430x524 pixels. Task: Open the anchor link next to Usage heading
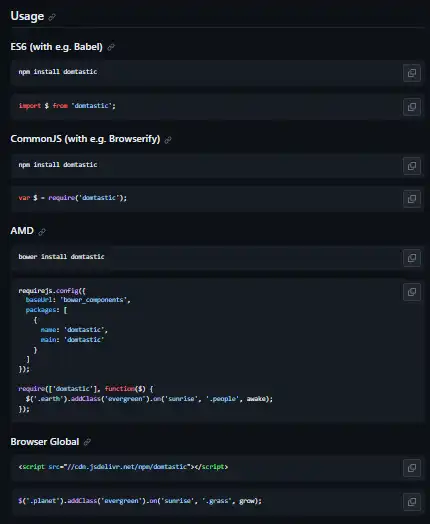pyautogui.click(x=52, y=17)
